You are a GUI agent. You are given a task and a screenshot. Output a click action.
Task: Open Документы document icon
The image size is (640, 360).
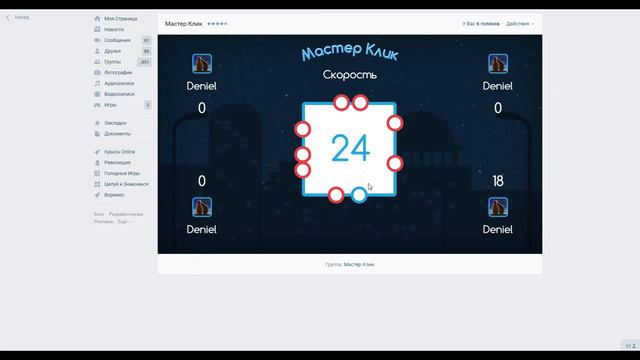click(97, 134)
